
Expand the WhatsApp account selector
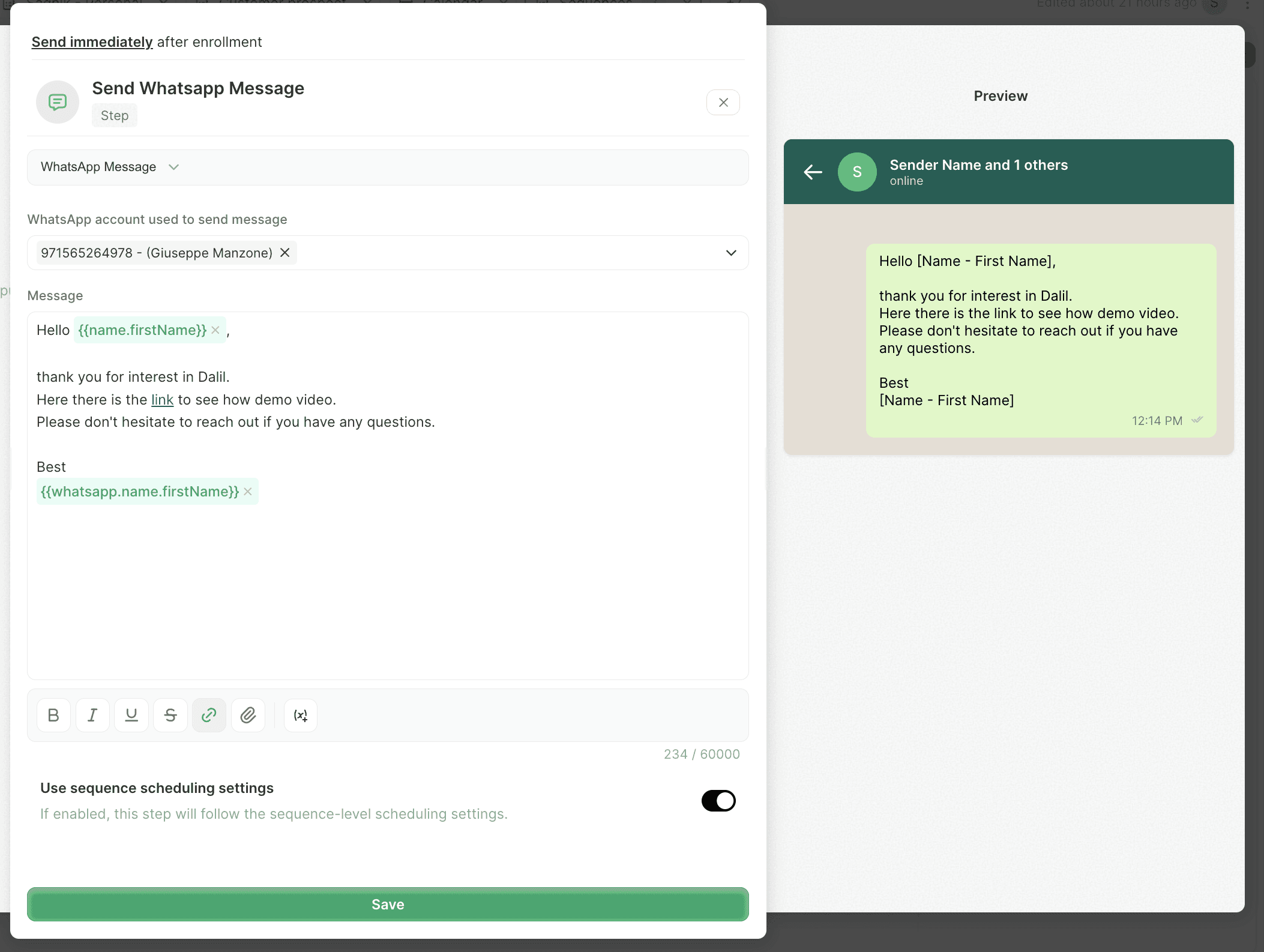click(731, 253)
